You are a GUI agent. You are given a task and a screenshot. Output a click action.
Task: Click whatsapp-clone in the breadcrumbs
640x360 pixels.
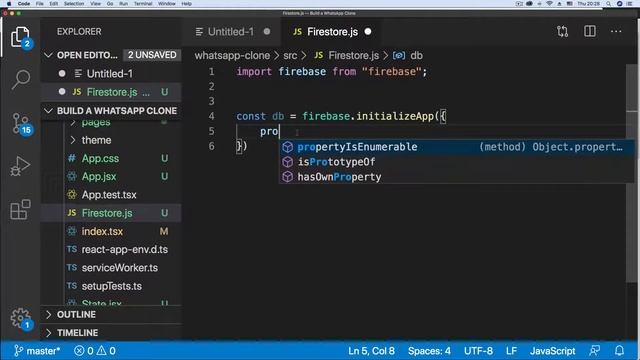coord(232,56)
